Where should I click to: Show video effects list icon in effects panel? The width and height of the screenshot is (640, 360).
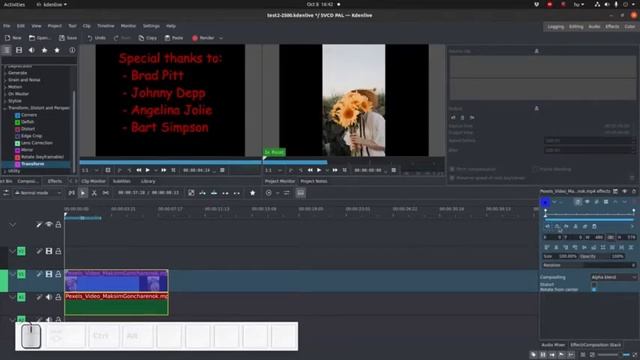pyautogui.click(x=19, y=50)
